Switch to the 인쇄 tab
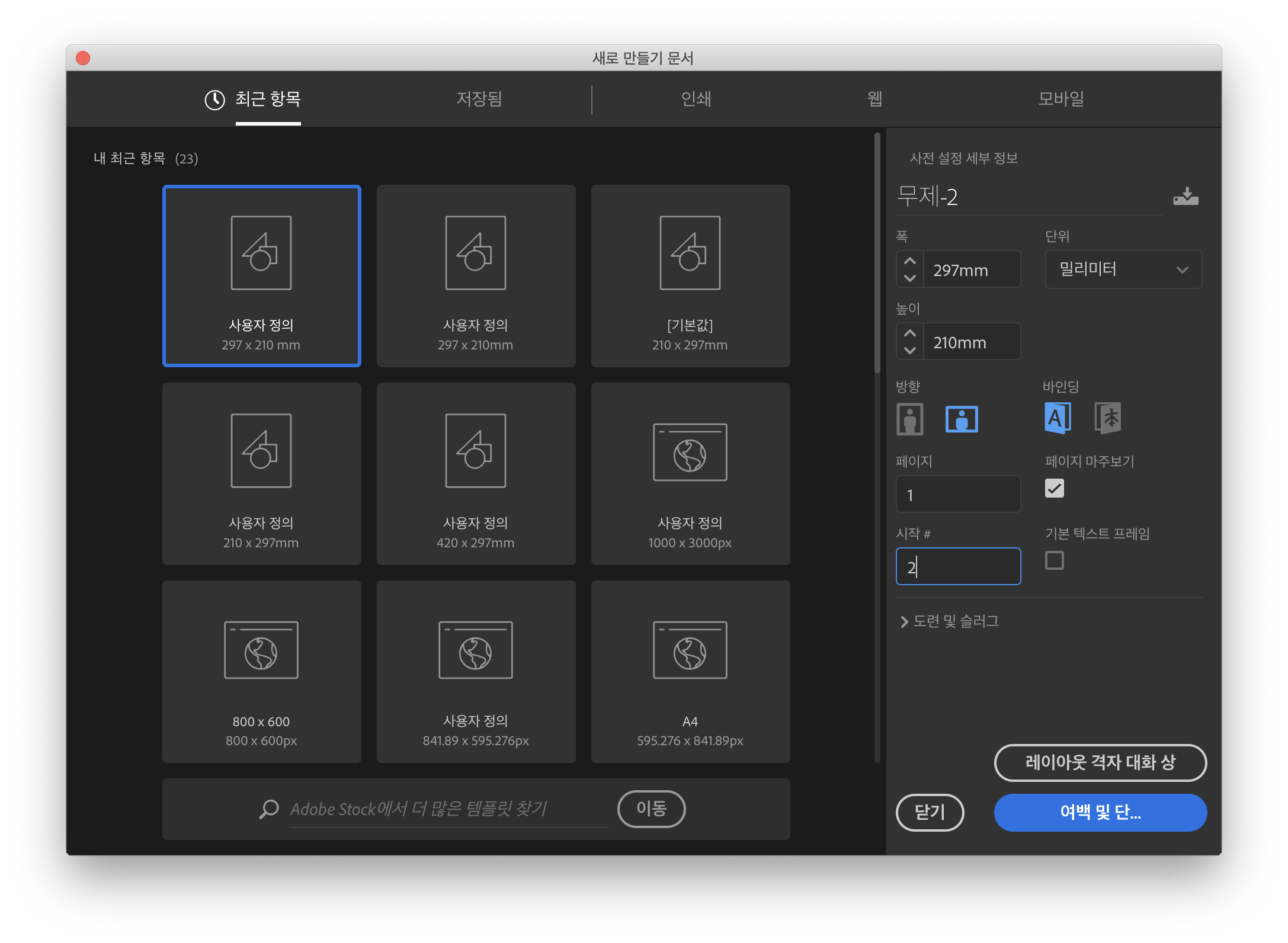The image size is (1288, 943). [696, 99]
